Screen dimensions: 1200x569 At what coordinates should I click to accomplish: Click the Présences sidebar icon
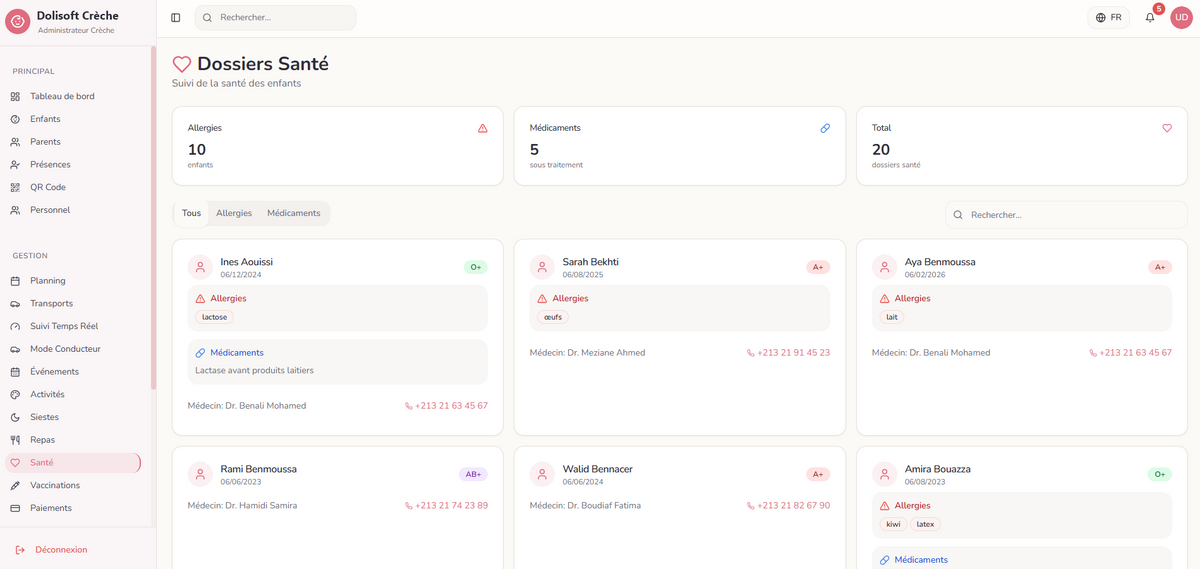pyautogui.click(x=15, y=164)
